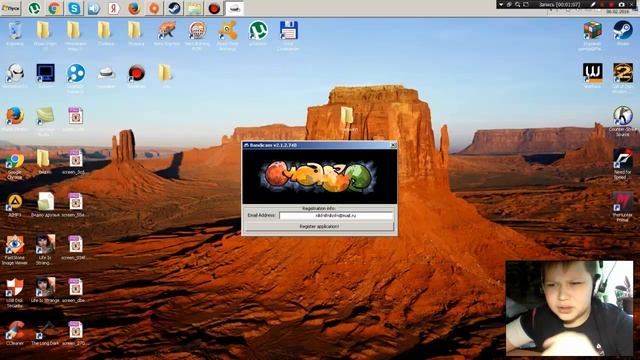The height and width of the screenshot is (360, 640).
Task: Click the red record icon on taskbar
Action: pos(214,8)
